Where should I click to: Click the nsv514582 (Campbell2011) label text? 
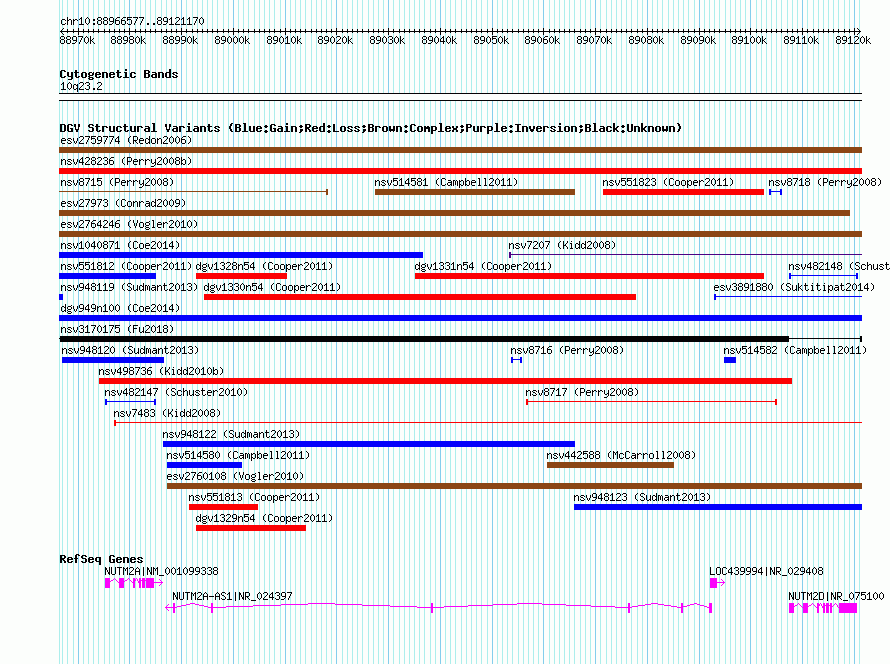tap(795, 350)
